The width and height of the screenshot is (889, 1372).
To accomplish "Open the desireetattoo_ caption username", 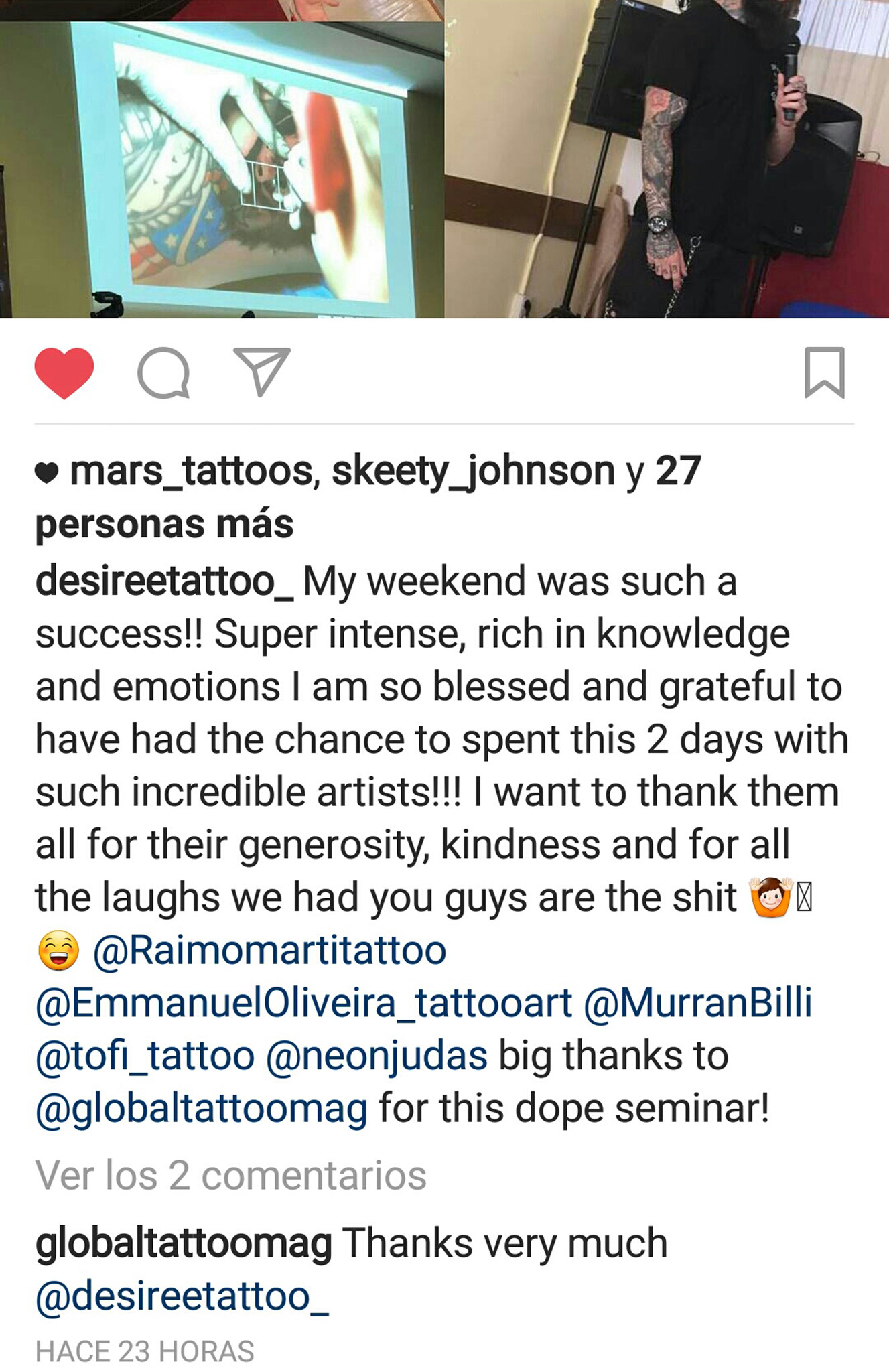I will click(x=165, y=580).
